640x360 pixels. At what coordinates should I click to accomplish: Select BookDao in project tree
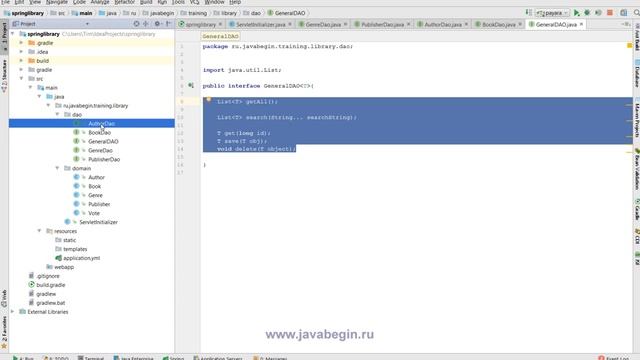(99, 133)
